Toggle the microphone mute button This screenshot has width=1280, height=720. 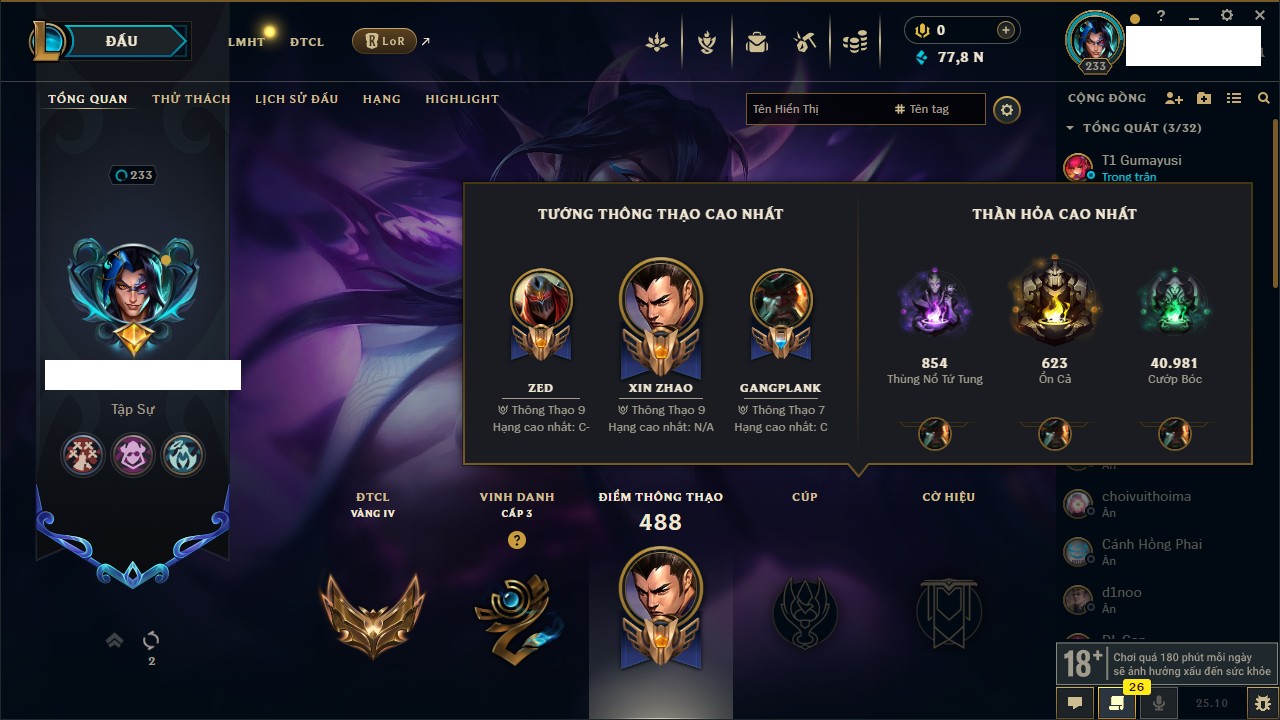1159,703
